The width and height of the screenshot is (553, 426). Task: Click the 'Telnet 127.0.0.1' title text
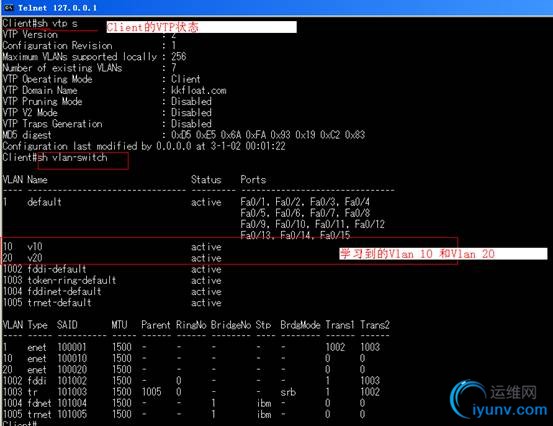(57, 8)
